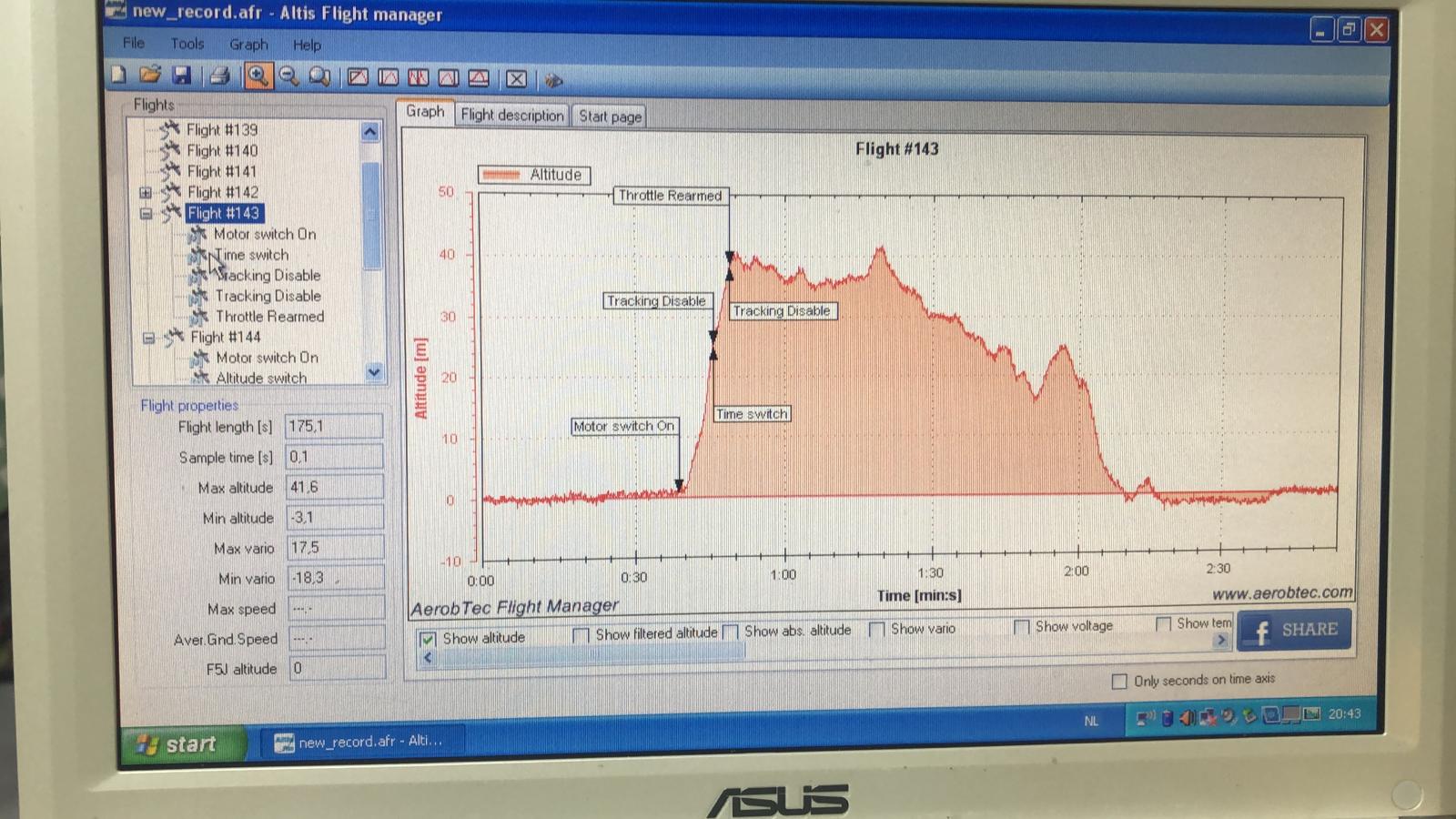Open a flight file via folder icon

[149, 75]
